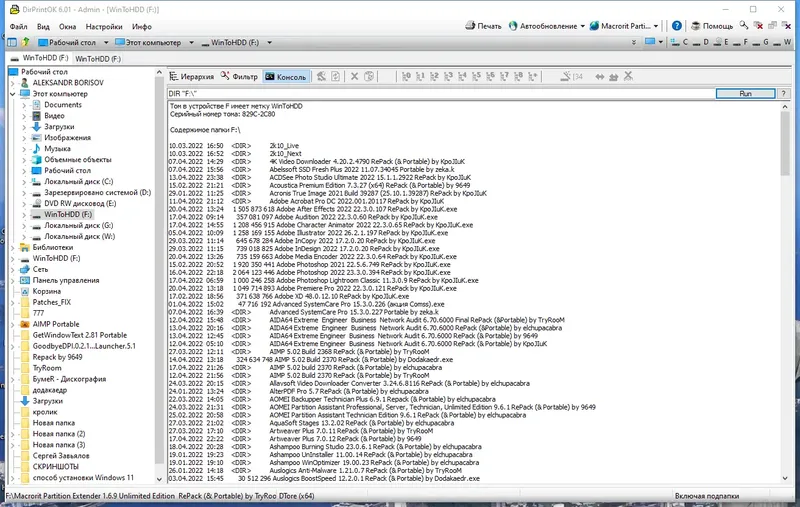Open the WinToHDD (F:) address dropdown arrow
800x507 pixels.
pos(269,43)
